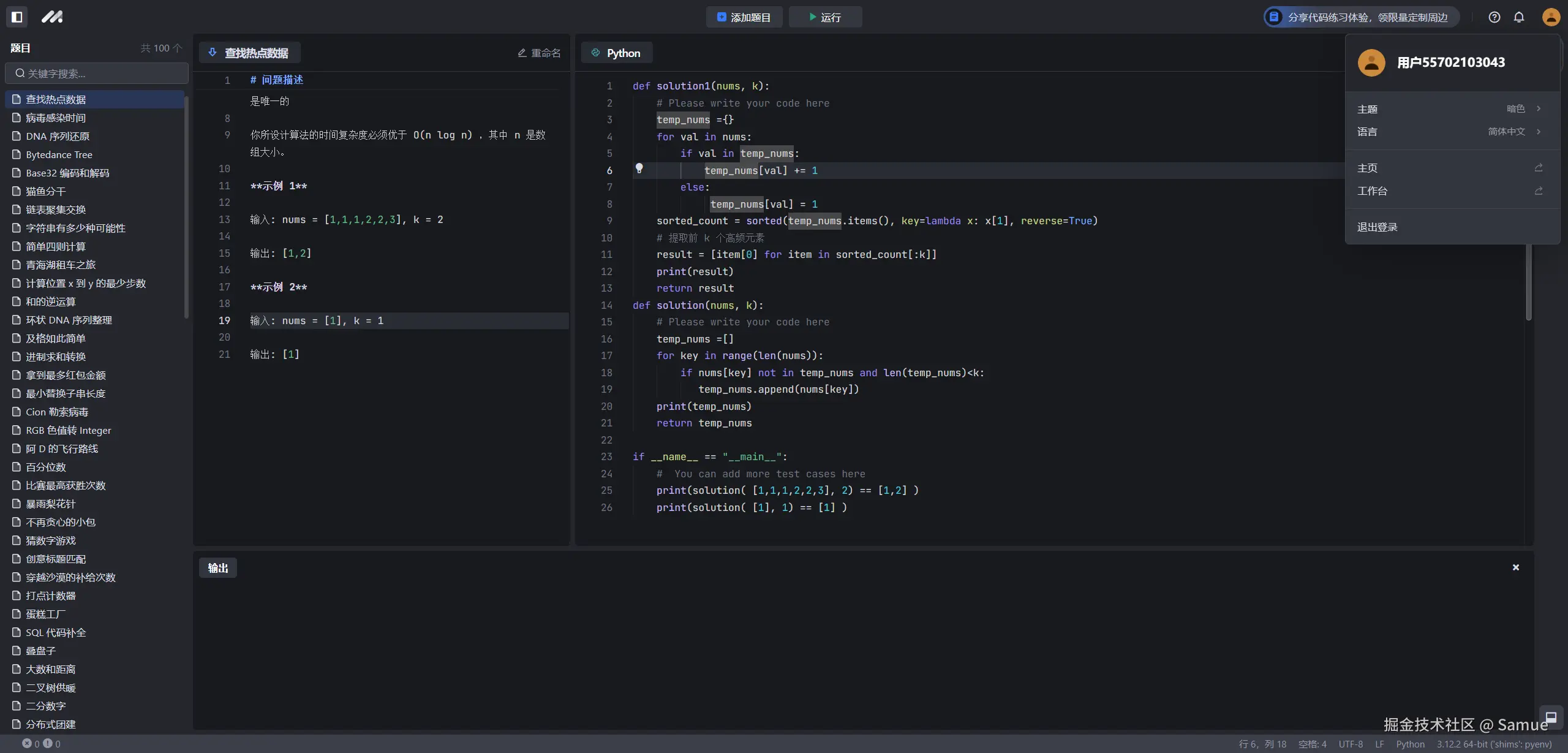Open the 病毒感染时间 problem in list
The image size is (1568, 753).
56,118
